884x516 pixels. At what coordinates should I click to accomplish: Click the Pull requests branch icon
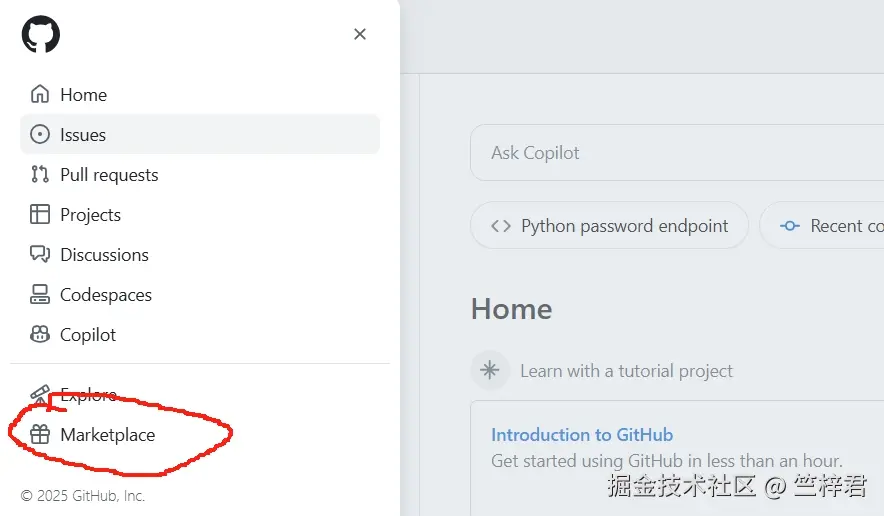click(40, 175)
